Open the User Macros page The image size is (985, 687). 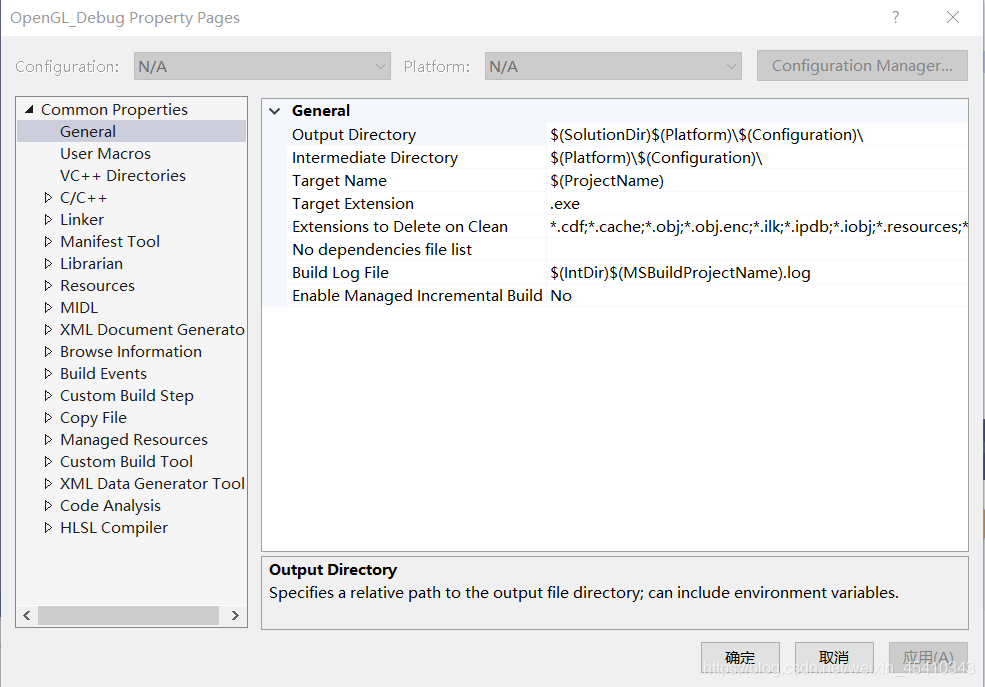(x=106, y=153)
